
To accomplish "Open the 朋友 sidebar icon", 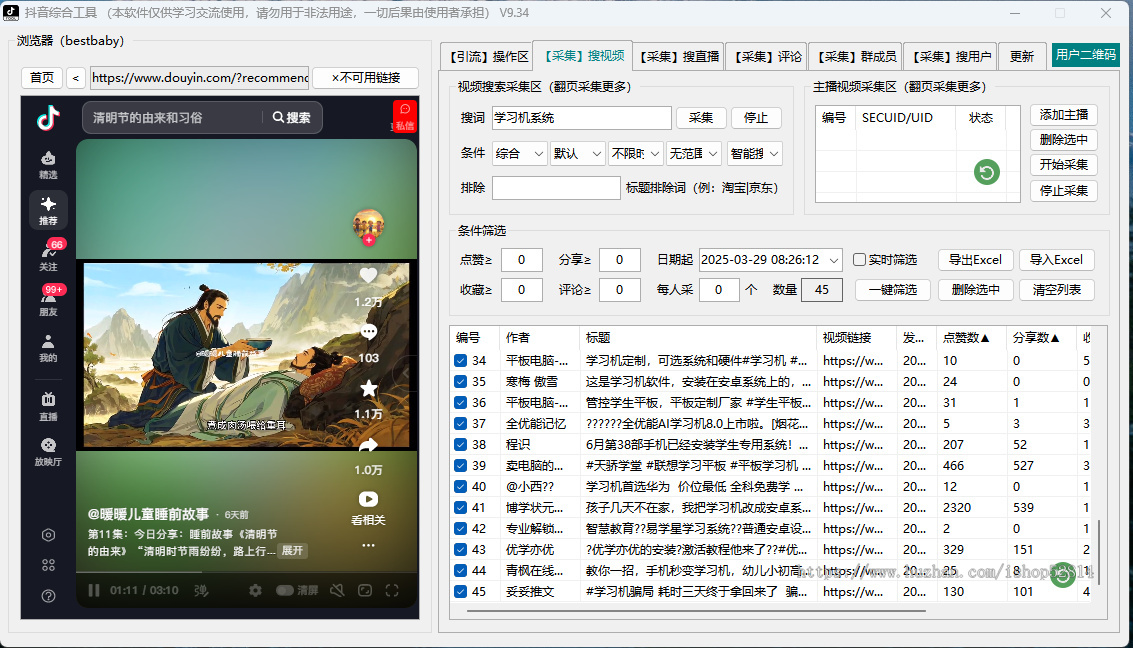I will (x=48, y=301).
